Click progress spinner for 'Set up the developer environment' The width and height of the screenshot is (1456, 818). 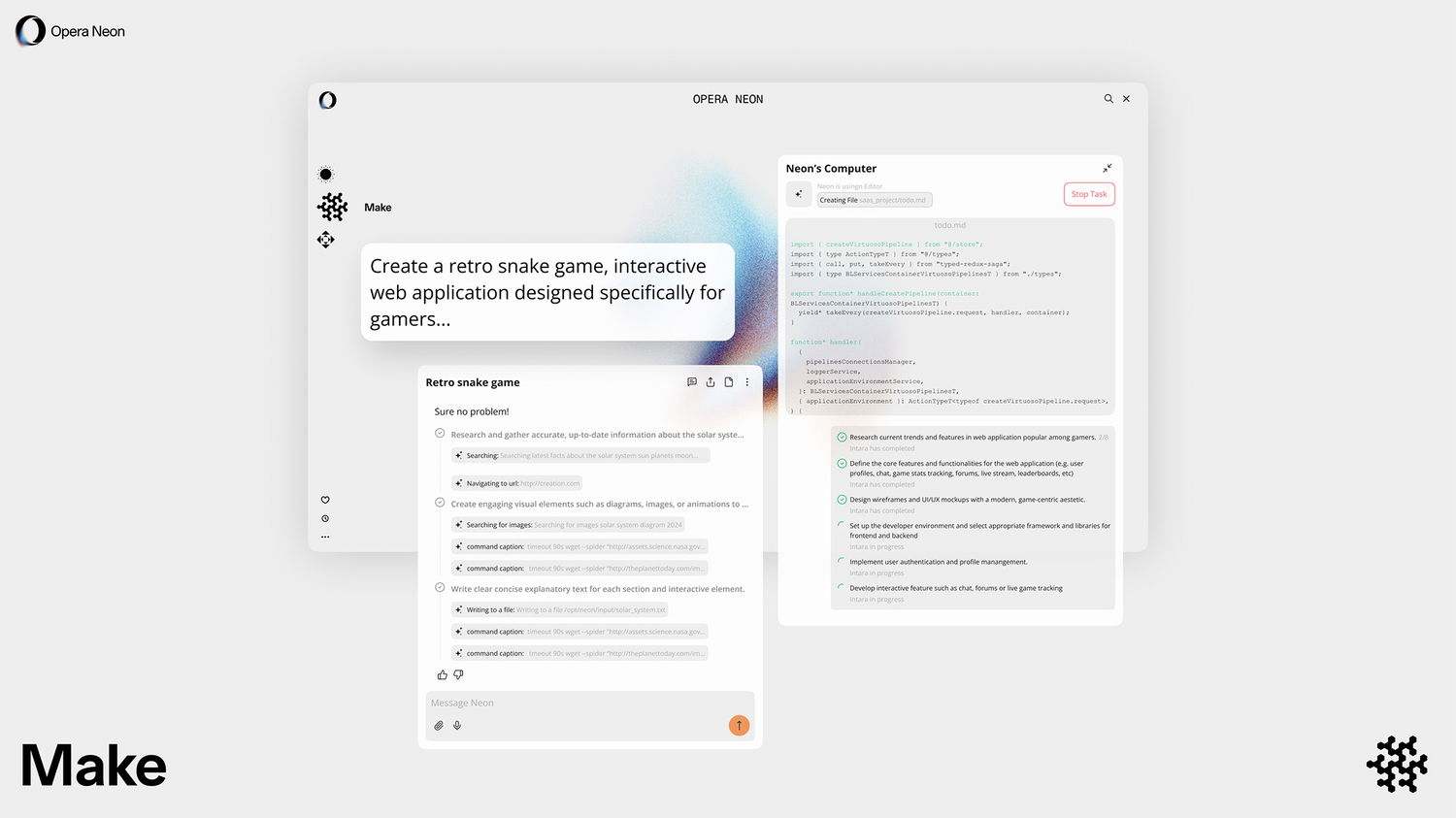pyautogui.click(x=842, y=526)
